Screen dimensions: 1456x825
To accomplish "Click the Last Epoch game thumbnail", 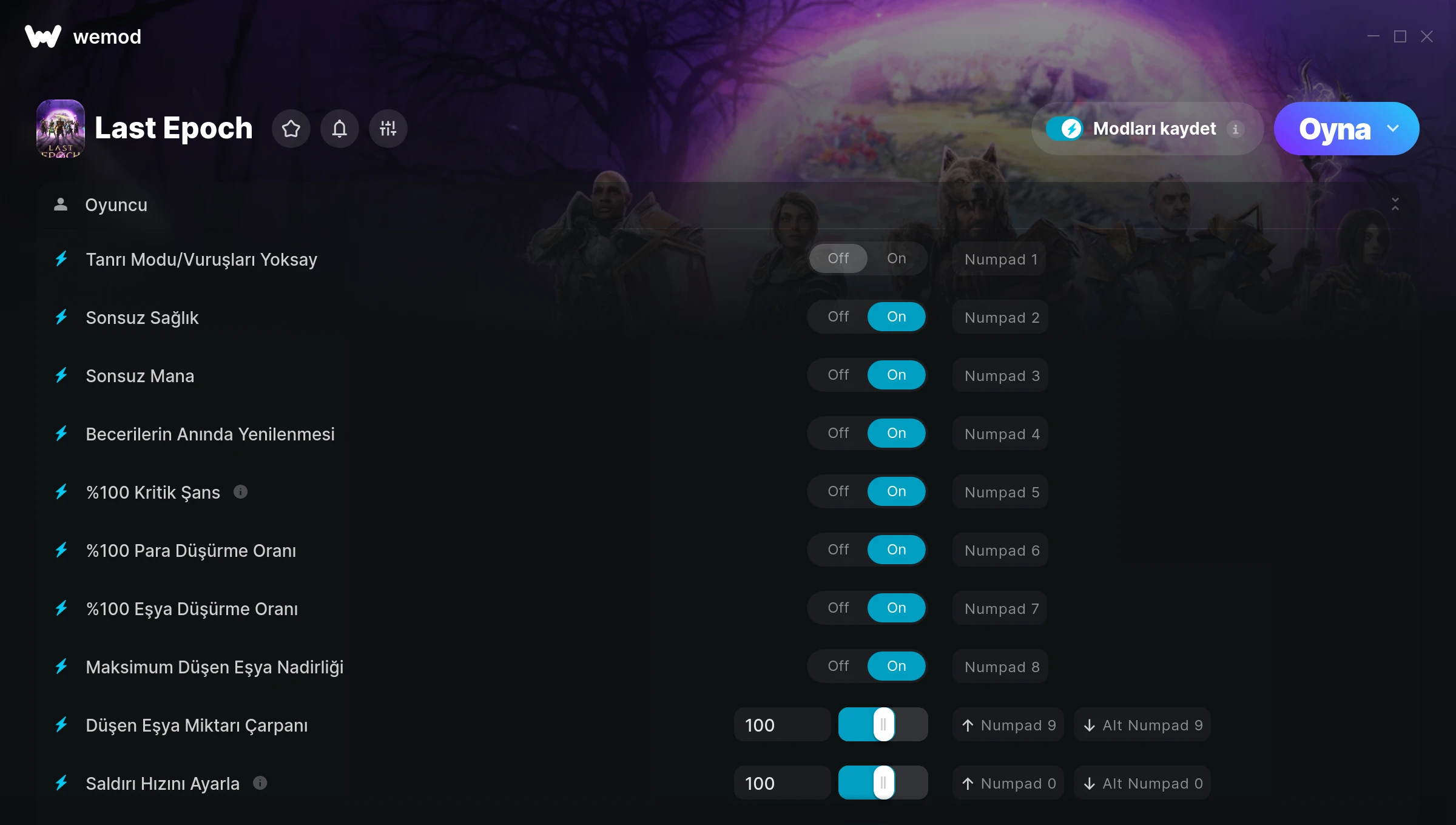I will (61, 129).
